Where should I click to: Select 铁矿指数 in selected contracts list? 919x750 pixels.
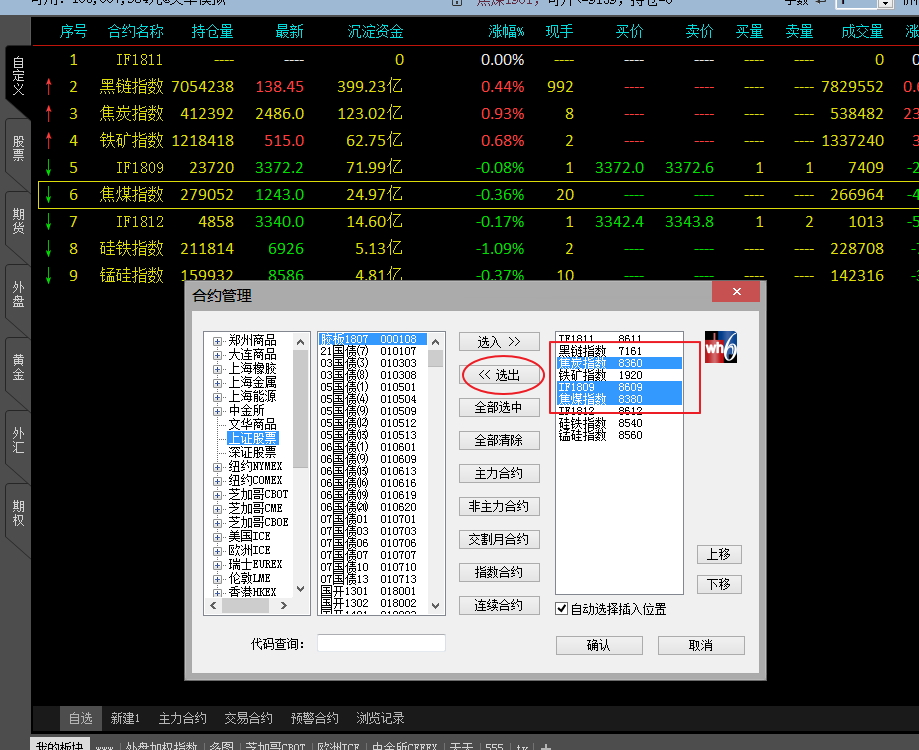(x=583, y=376)
